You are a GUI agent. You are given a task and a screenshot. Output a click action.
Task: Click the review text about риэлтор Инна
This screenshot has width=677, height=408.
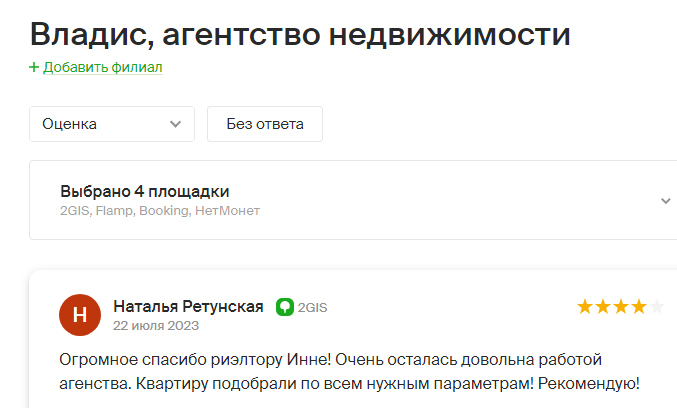(349, 371)
